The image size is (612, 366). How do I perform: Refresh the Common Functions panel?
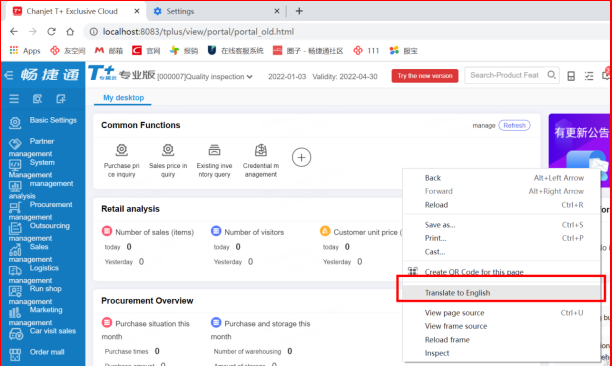click(x=514, y=125)
